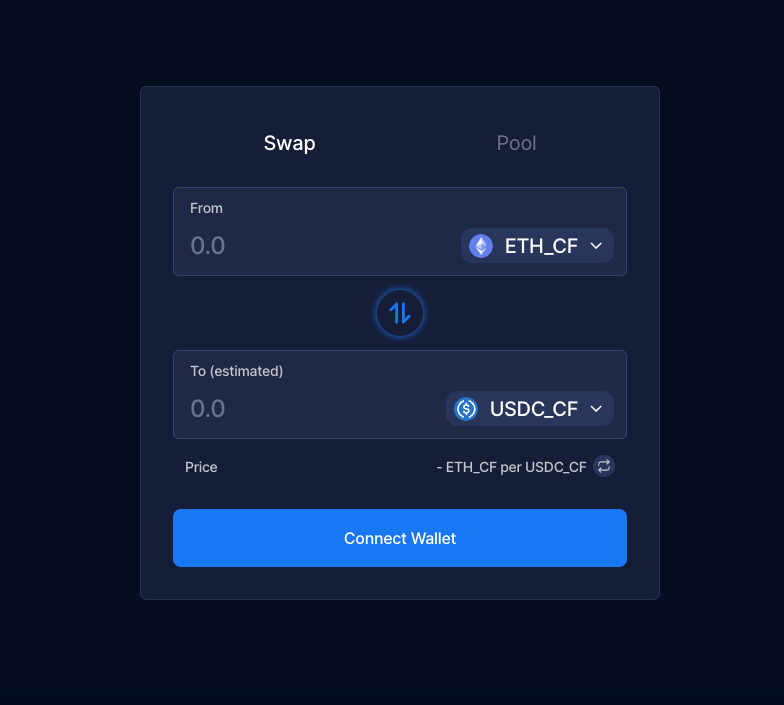Viewport: 784px width, 705px height.
Task: Click the USDC dollar coin logo
Action: click(x=466, y=409)
